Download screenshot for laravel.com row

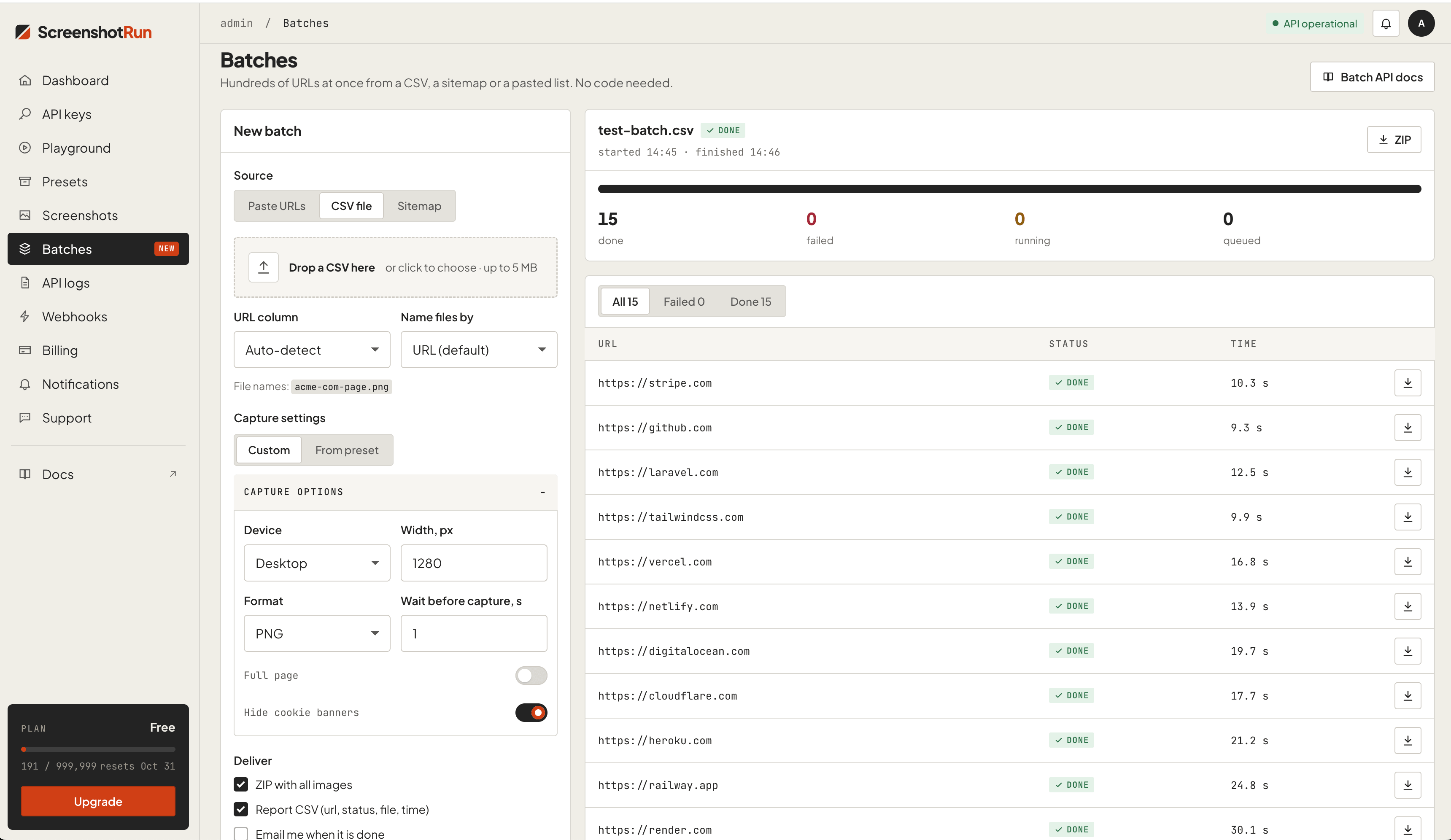1407,472
